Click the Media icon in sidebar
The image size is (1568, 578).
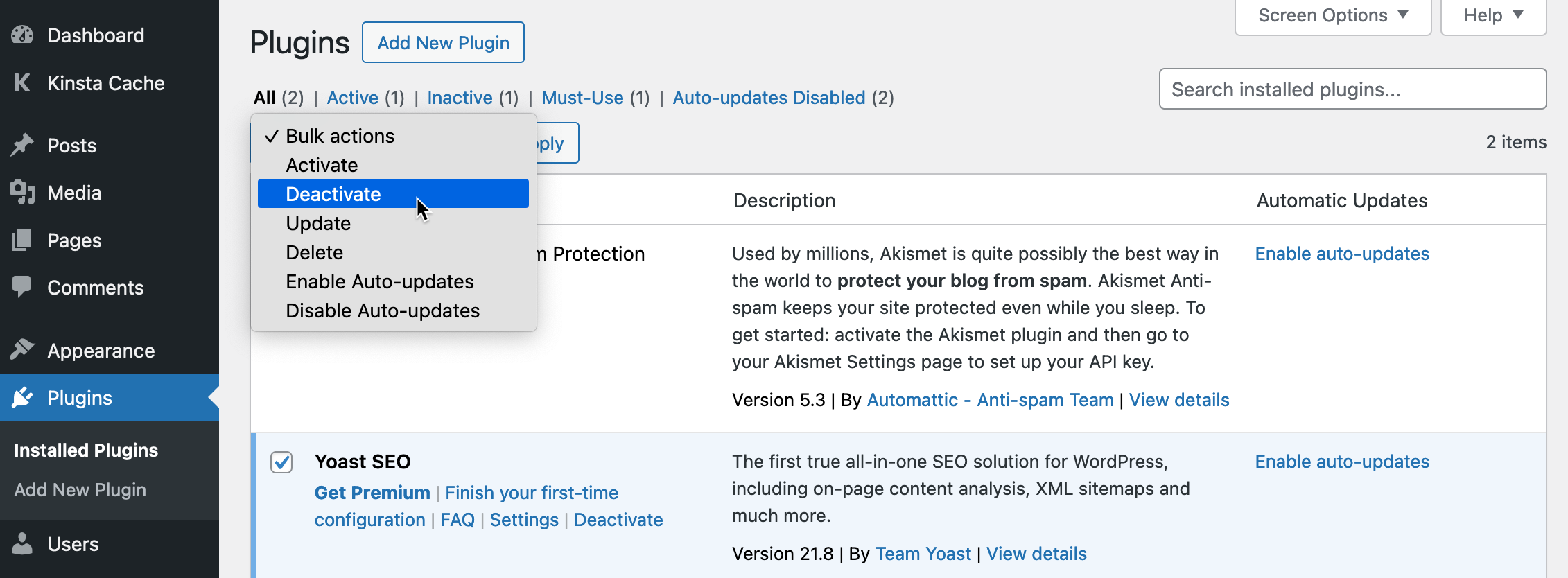click(x=22, y=193)
